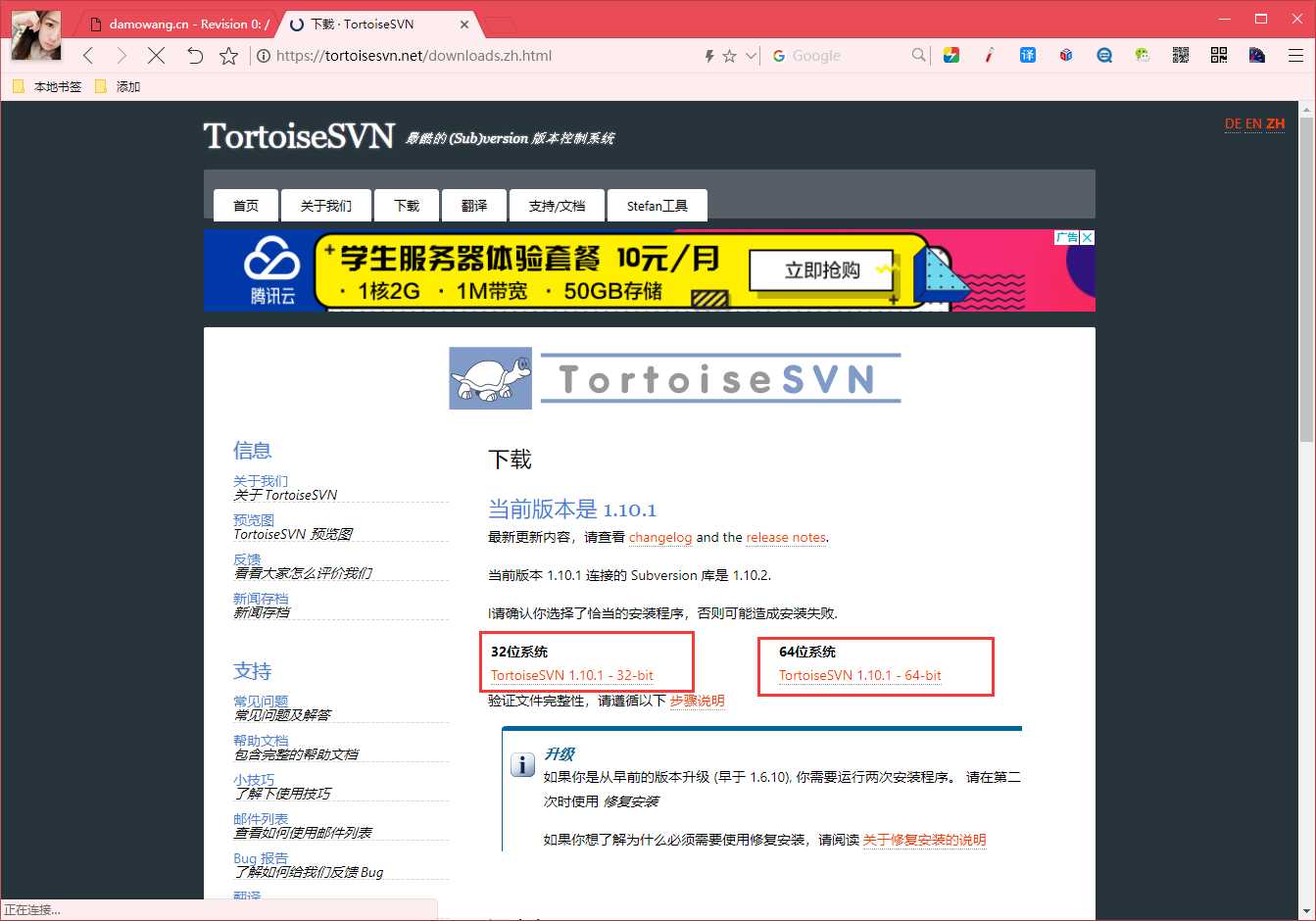Click the magnifier search icon
Image resolution: width=1316 pixels, height=921 pixels.
[918, 55]
